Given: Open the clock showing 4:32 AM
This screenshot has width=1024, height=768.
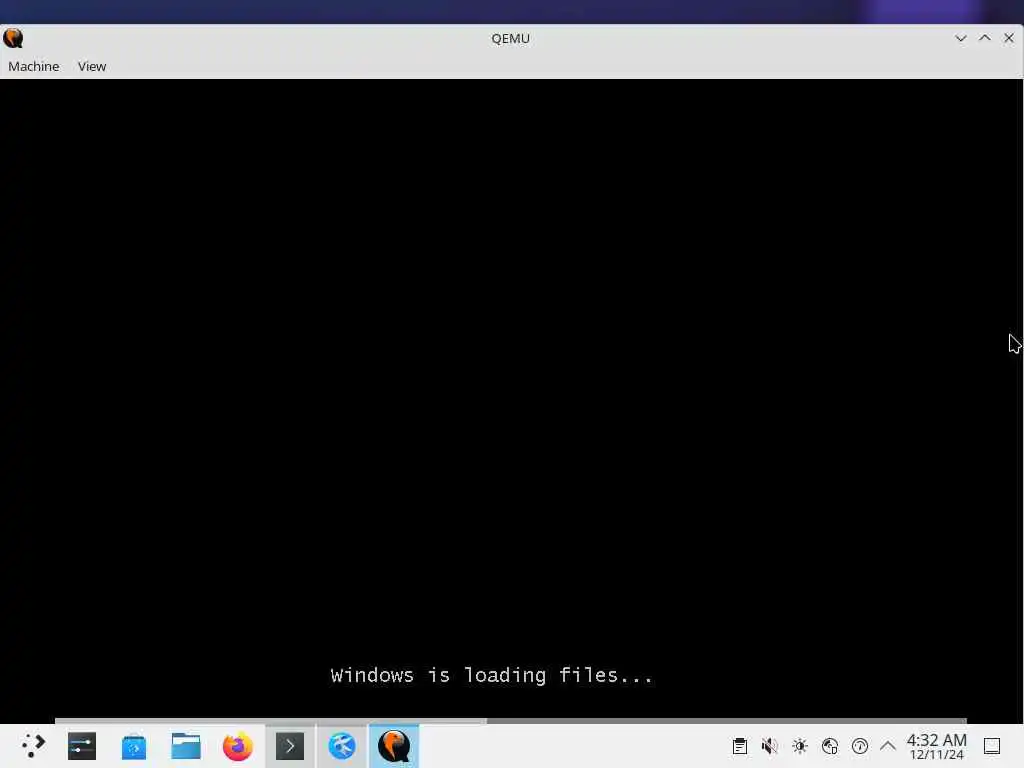Looking at the screenshot, I should pyautogui.click(x=936, y=746).
